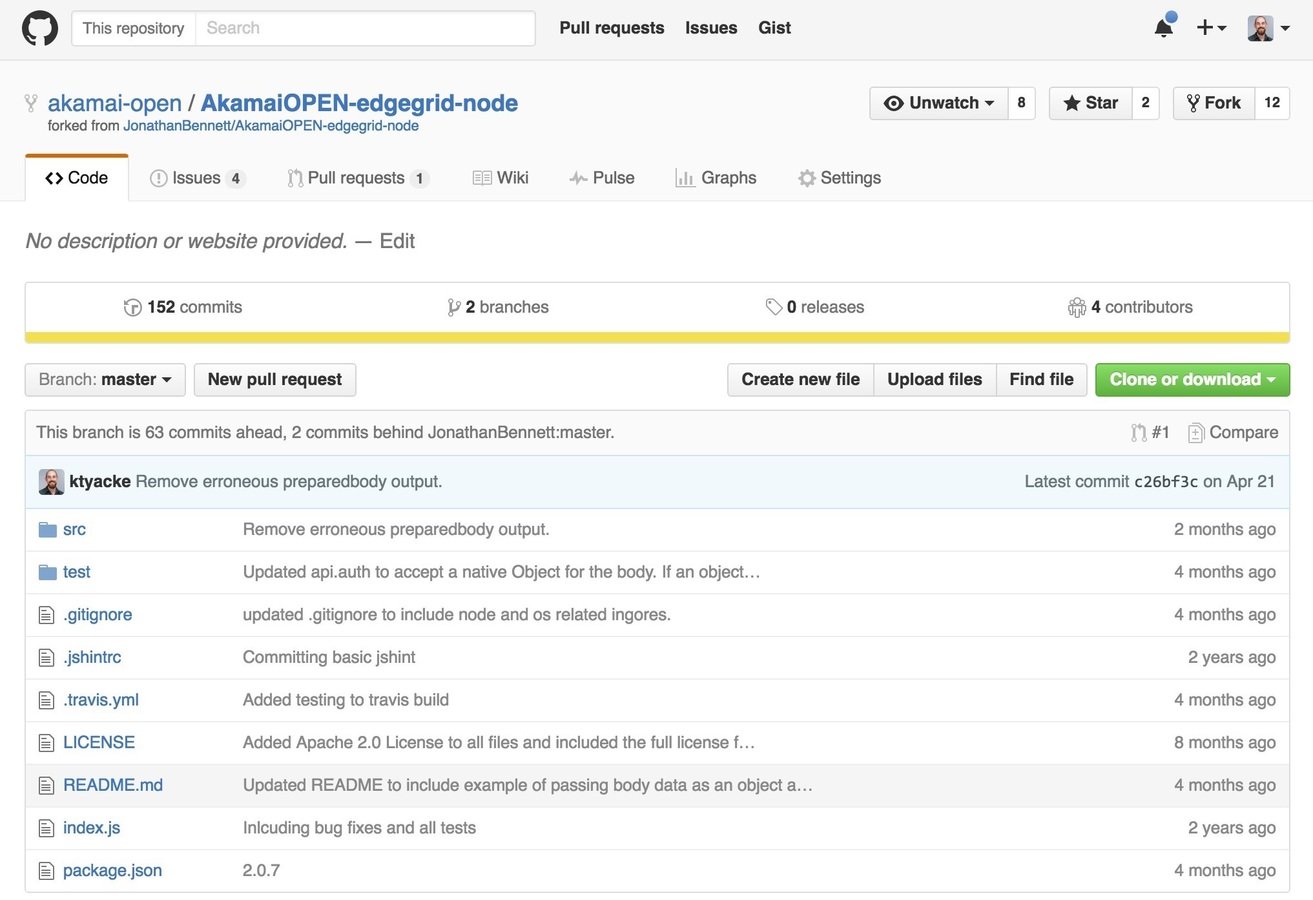Create new file in repository

[801, 379]
